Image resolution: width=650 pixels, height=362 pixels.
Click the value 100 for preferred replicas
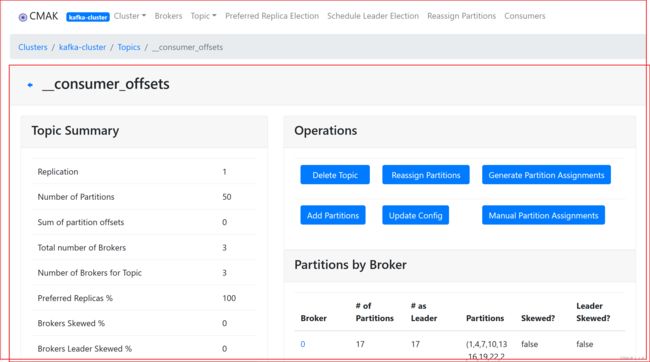click(x=229, y=298)
